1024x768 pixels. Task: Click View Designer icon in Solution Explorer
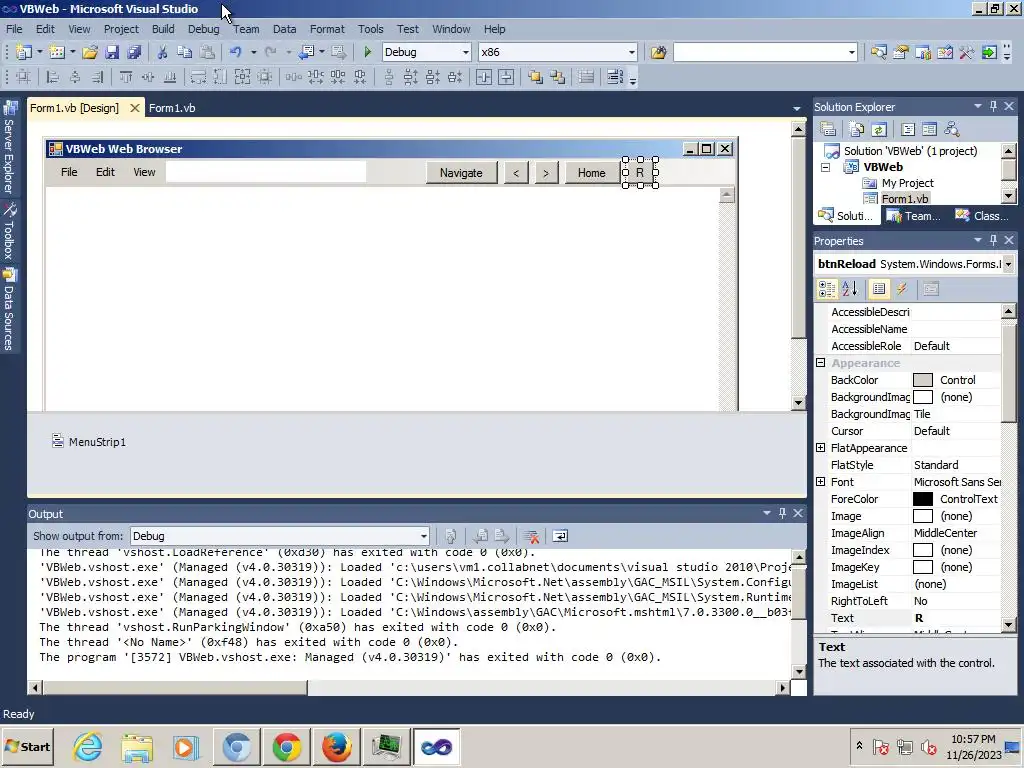(929, 129)
